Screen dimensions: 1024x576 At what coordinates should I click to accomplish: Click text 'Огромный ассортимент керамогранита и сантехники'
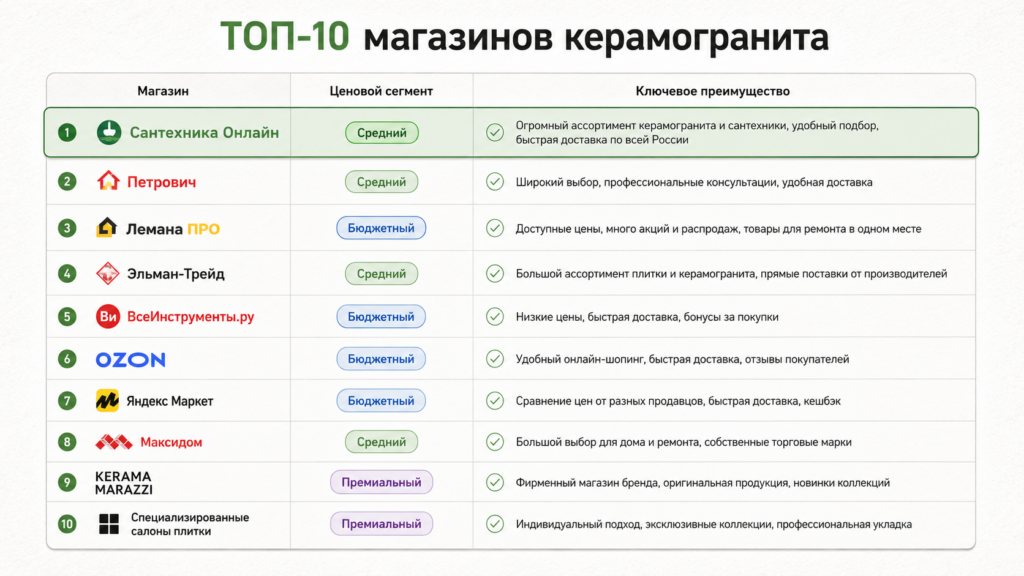(650, 125)
